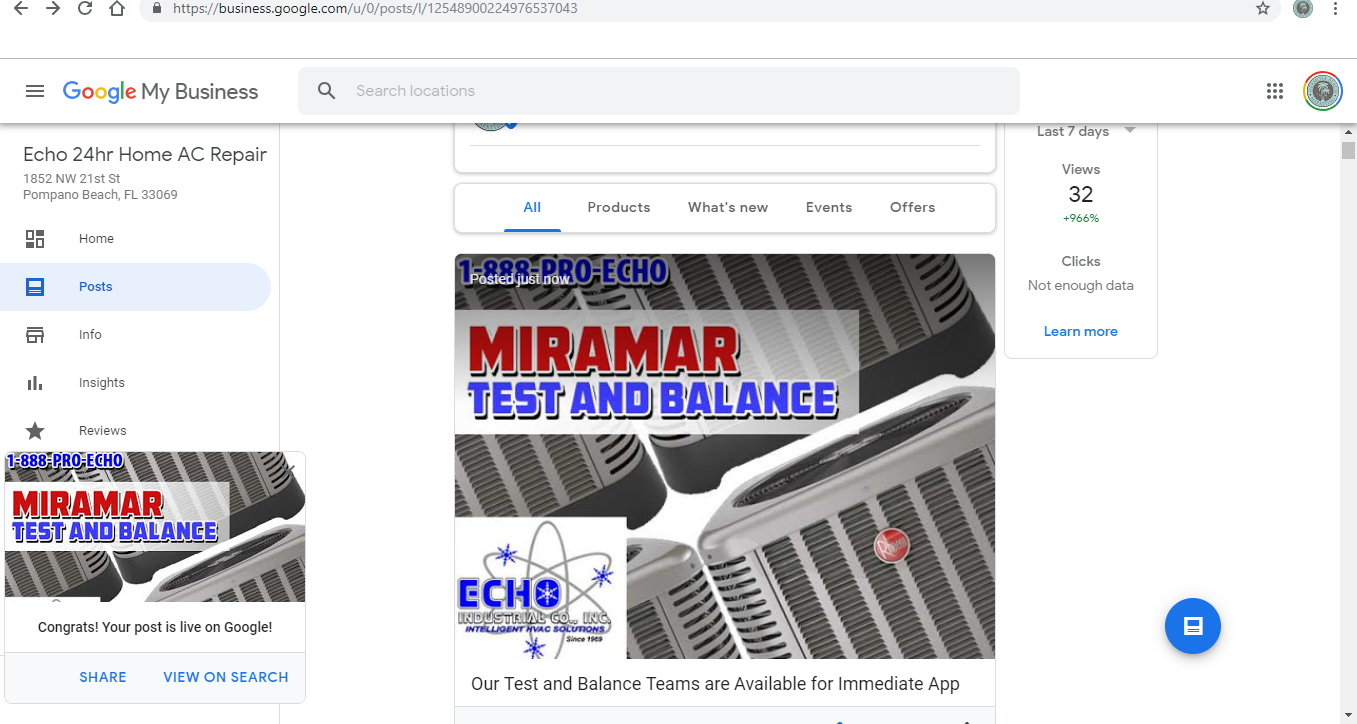The image size is (1357, 724).
Task: Open the Events tab
Action: coord(828,207)
